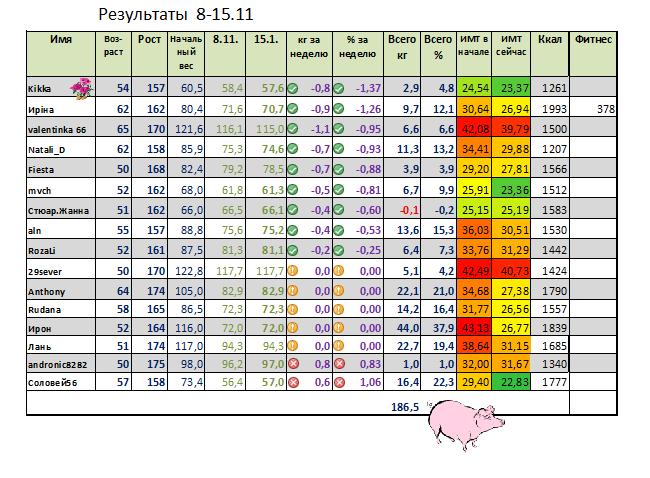The image size is (650, 478).
Task: Select the 'Имя' column header
Action: [x=61, y=54]
